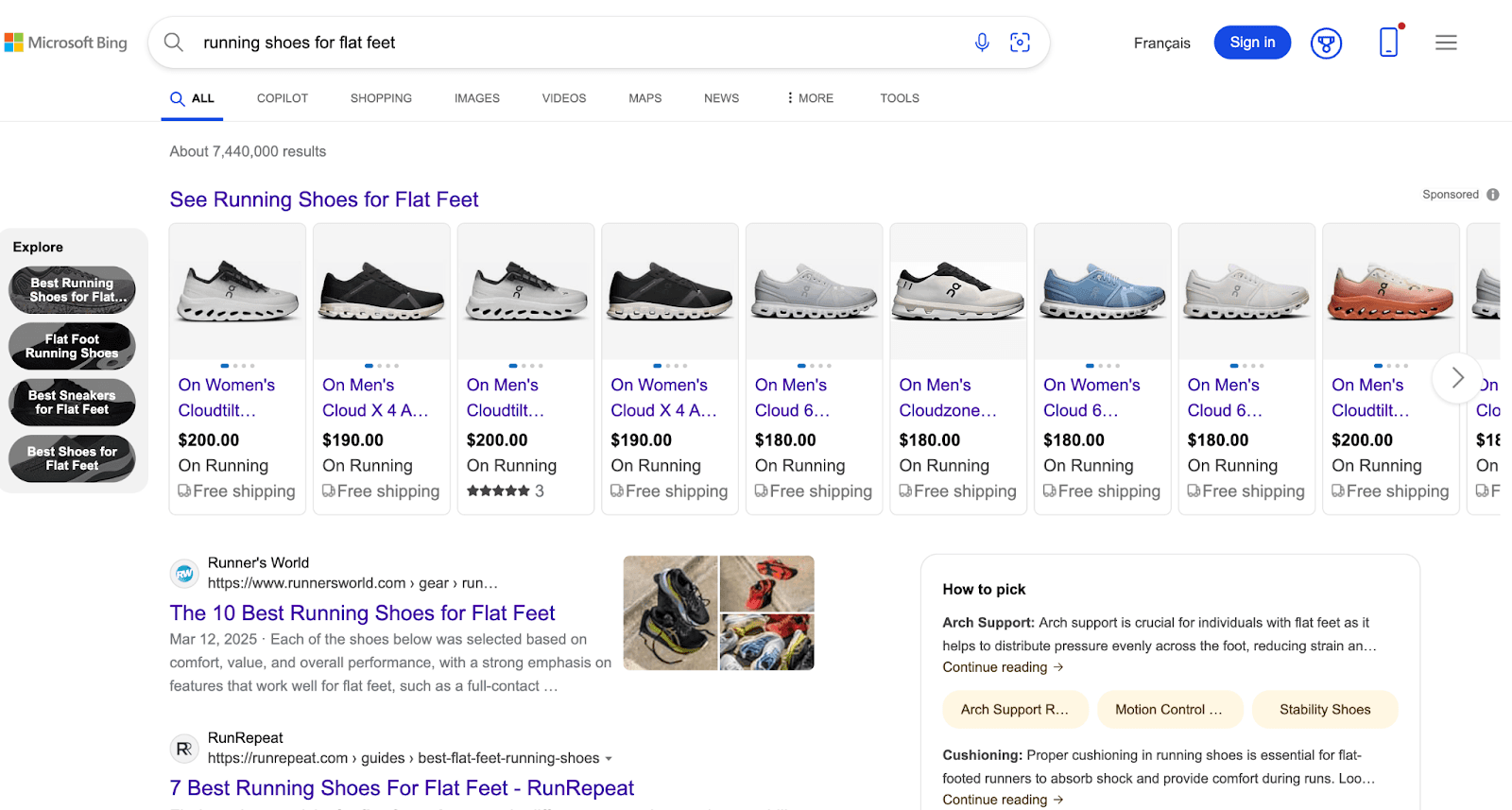The image size is (1512, 810).
Task: Open gray On Men's Cloud 6 $180 image
Action: tap(815, 291)
